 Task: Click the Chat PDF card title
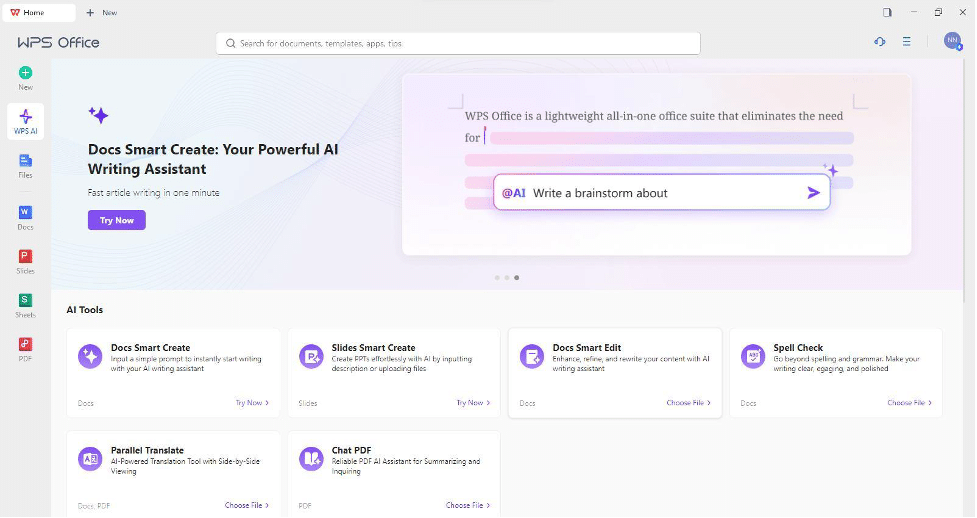click(351, 451)
